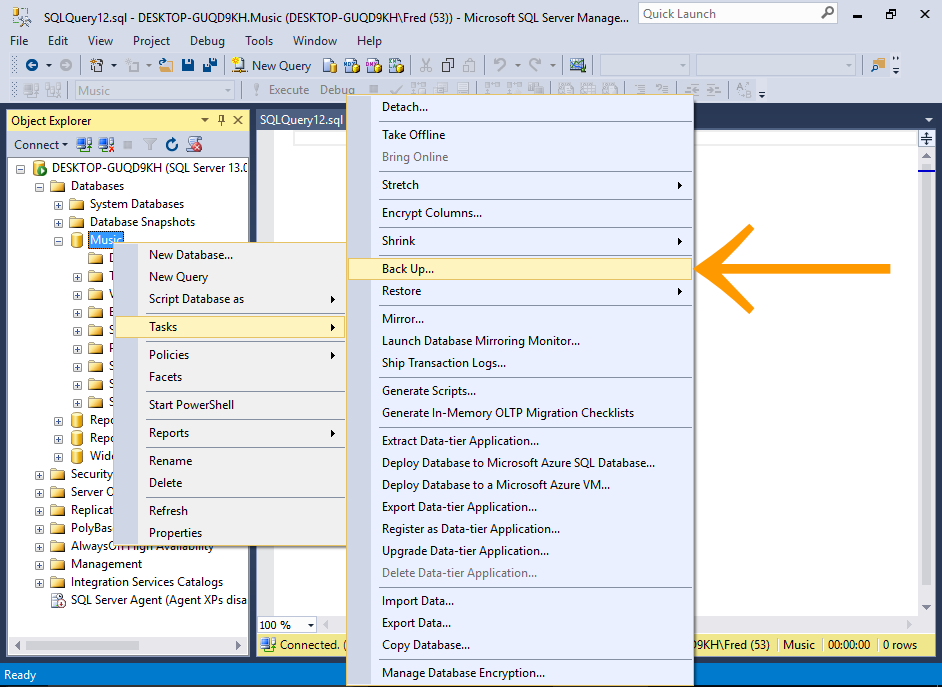The width and height of the screenshot is (942, 687).
Task: Expand the System Databases folder node
Action: [x=59, y=204]
